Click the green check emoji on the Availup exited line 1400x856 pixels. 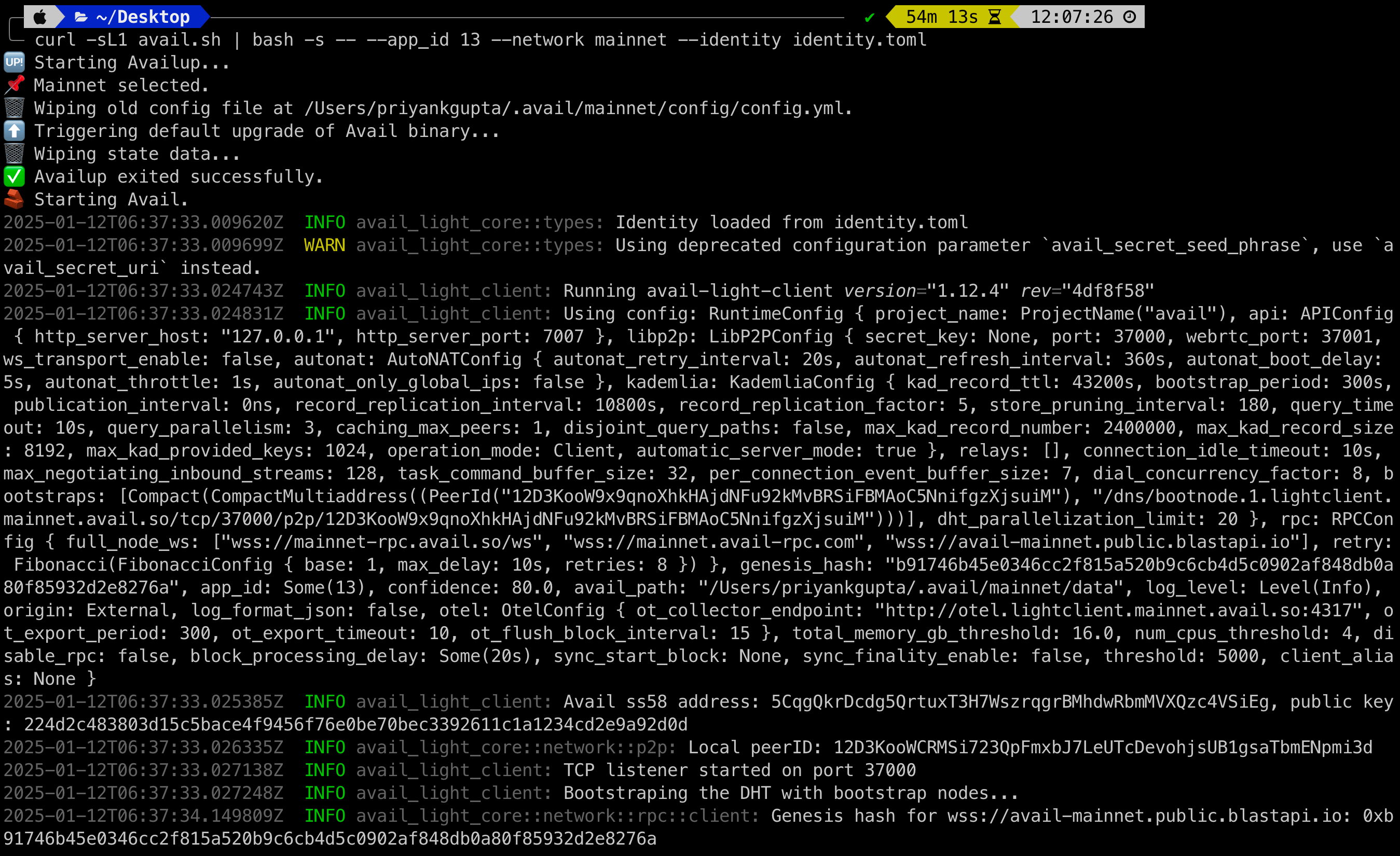pyautogui.click(x=14, y=177)
